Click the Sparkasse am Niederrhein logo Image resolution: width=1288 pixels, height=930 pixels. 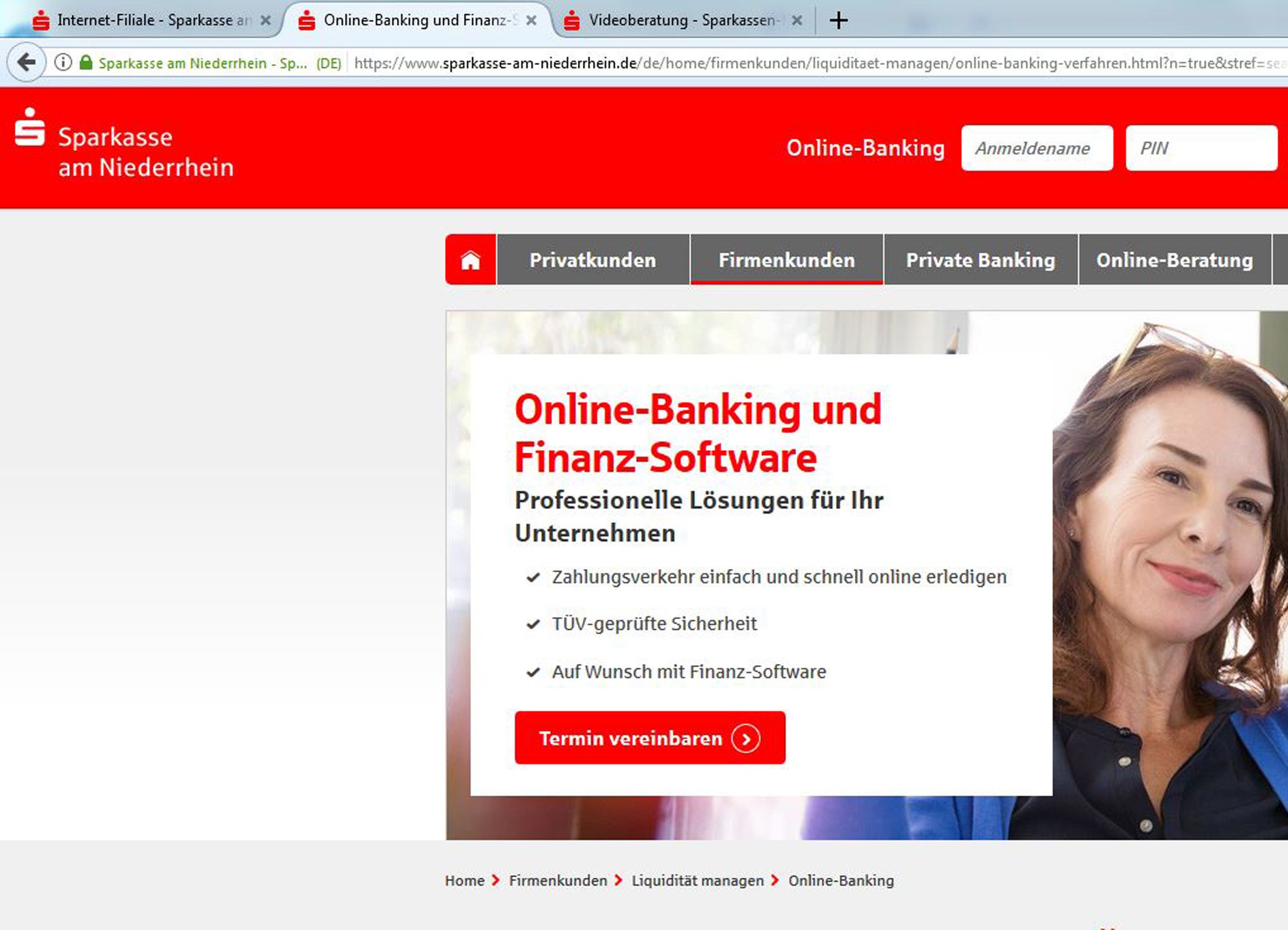[x=124, y=144]
